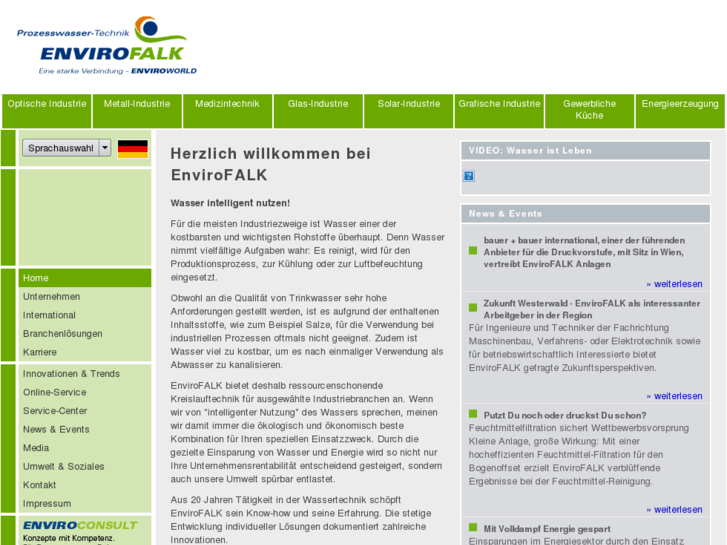Click weiterlesen under Putzt Du noch news

point(675,509)
